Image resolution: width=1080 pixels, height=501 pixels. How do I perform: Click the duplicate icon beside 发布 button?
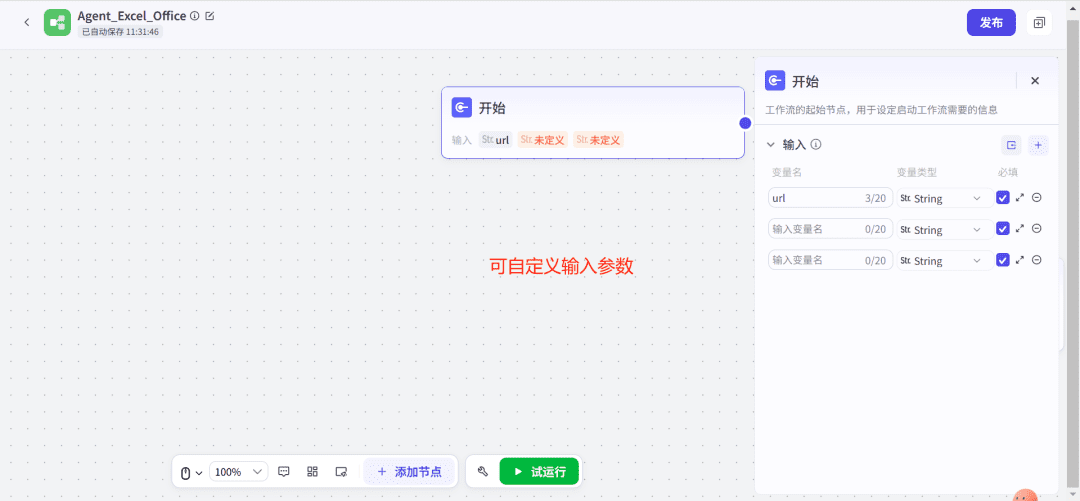1039,22
